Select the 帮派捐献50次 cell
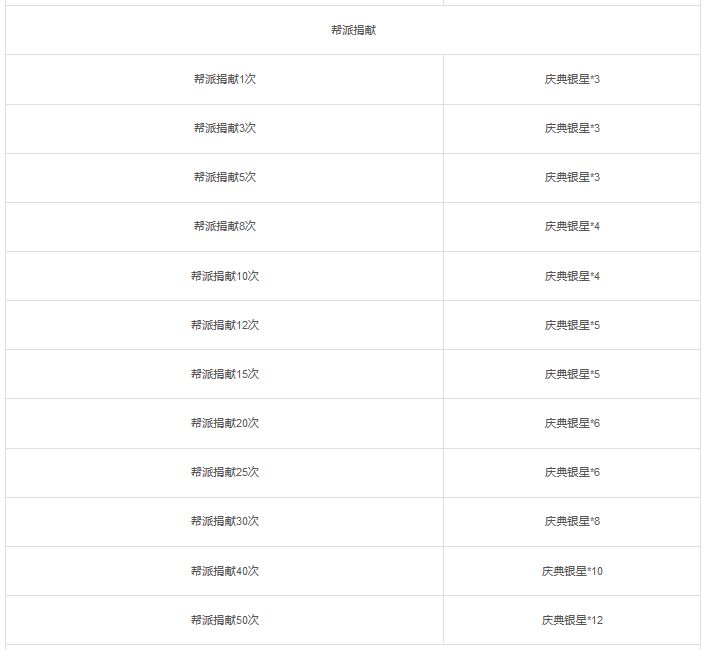The width and height of the screenshot is (705, 650). 224,620
